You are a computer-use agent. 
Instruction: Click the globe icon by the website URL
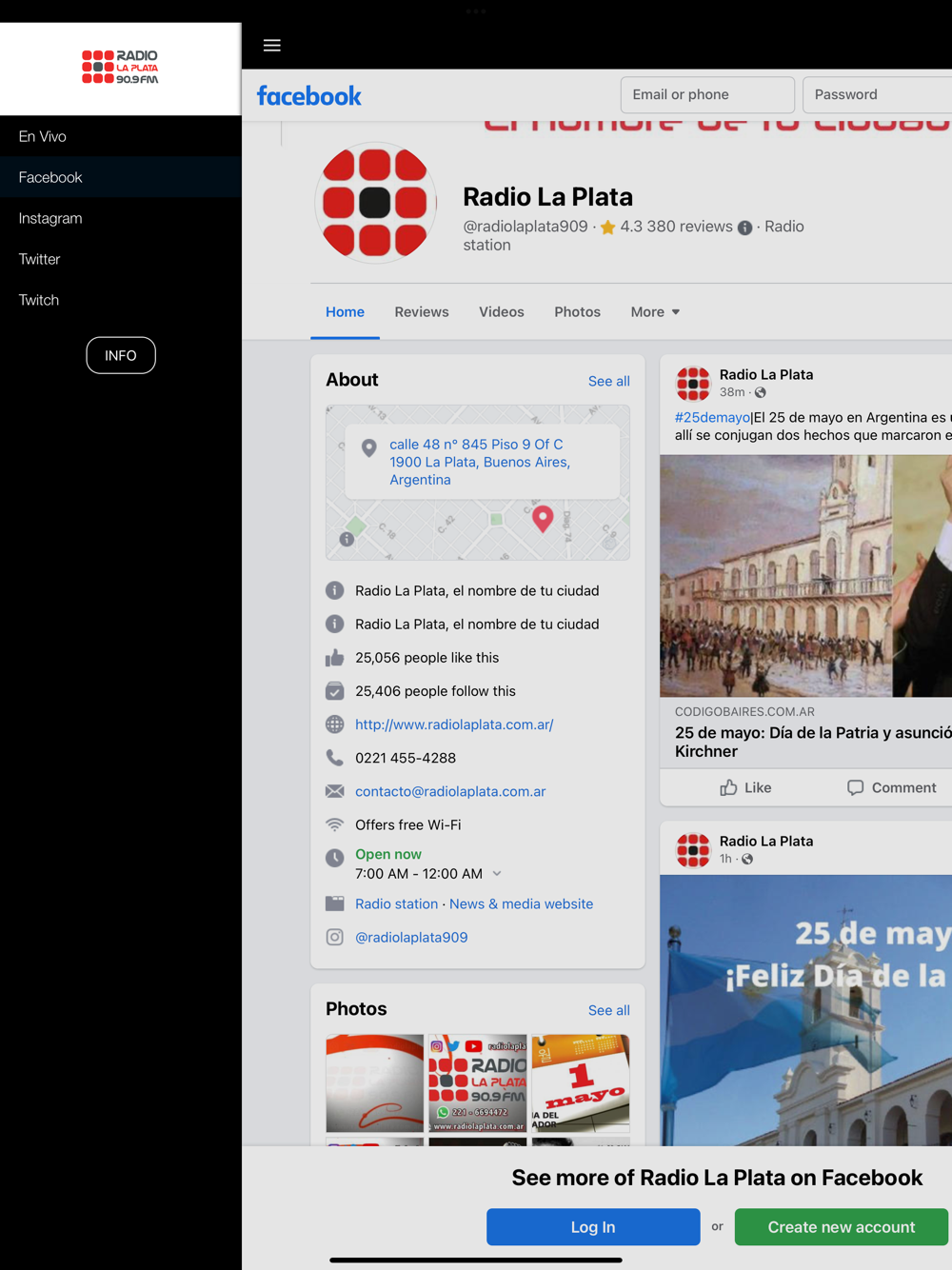[334, 724]
